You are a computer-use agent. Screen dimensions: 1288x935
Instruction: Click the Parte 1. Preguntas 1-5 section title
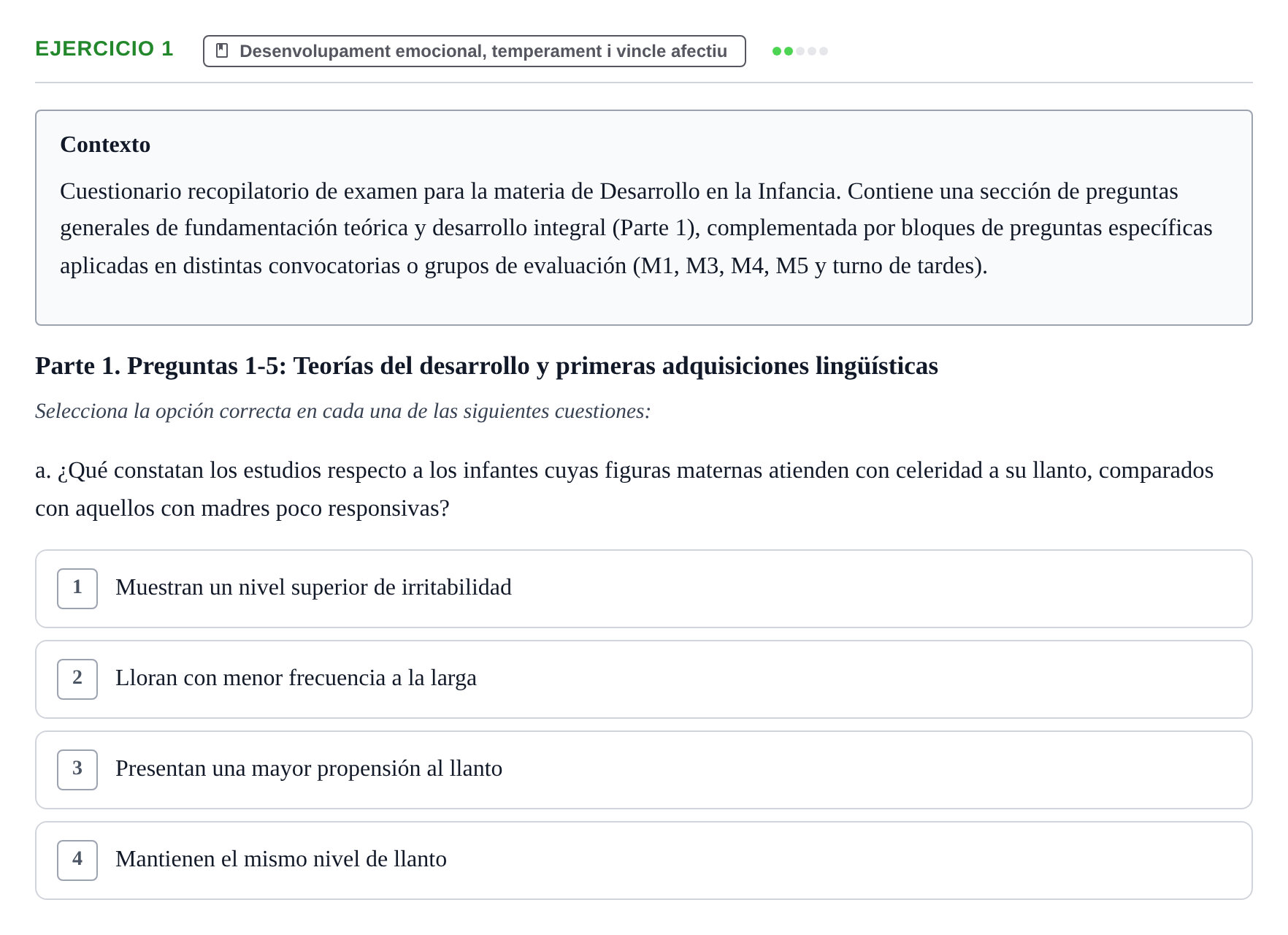pos(486,366)
